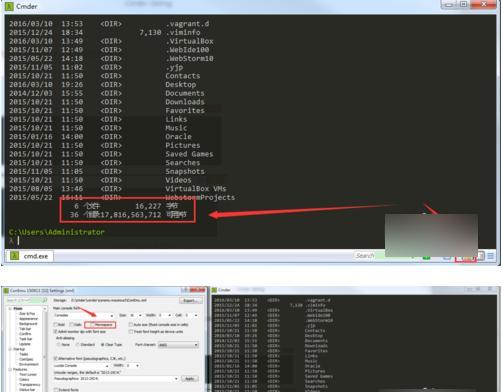Collapse the Main settings tree node
This screenshot has width=502, height=392.
tap(10, 309)
